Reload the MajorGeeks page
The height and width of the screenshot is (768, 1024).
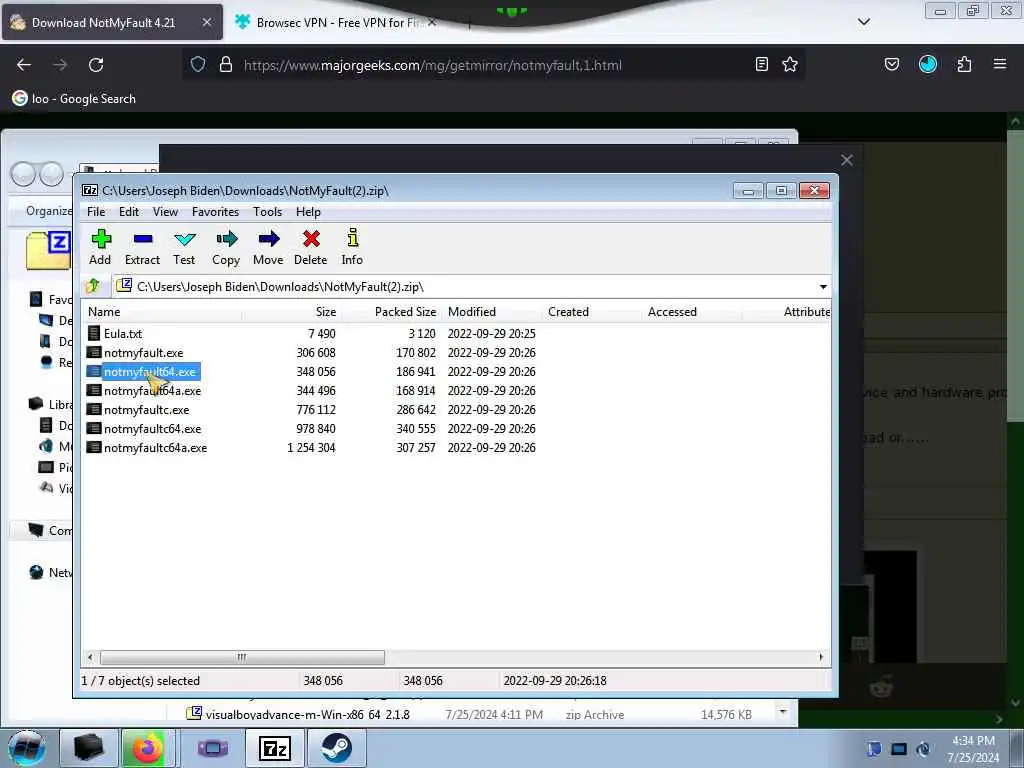point(96,65)
